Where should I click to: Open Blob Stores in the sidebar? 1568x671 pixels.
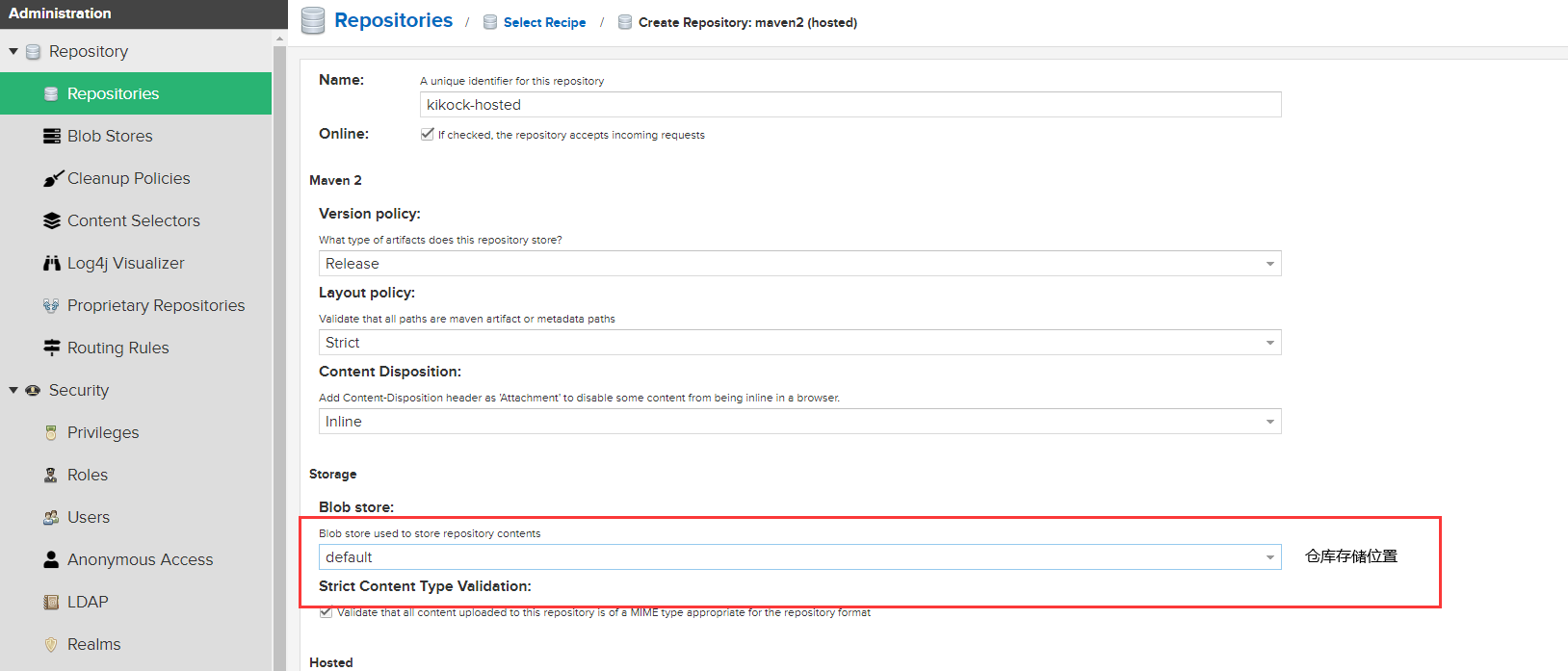click(136, 136)
